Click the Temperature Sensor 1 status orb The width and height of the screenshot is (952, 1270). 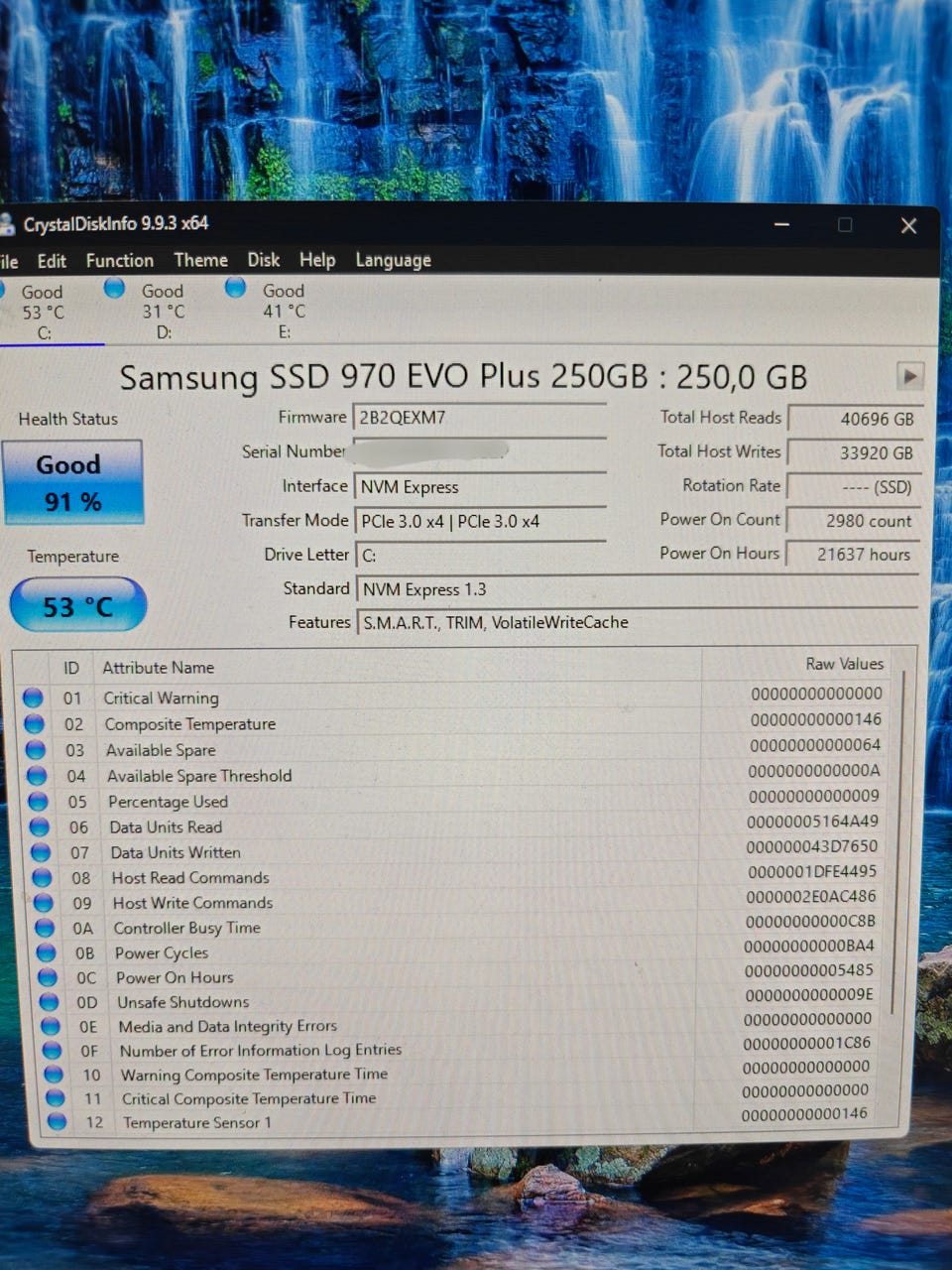57,1122
